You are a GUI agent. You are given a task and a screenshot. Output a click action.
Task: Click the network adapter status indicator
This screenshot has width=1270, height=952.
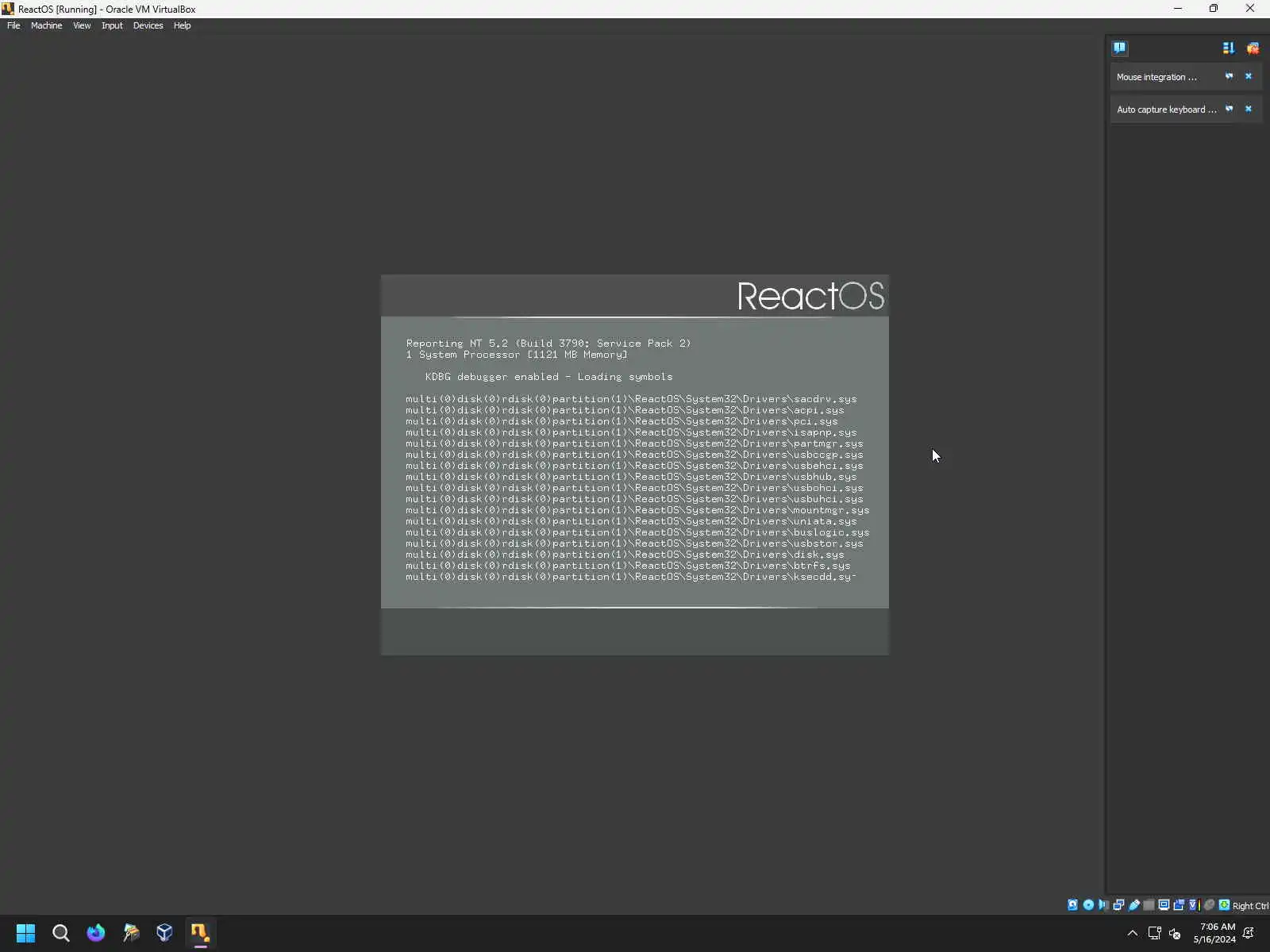(x=1118, y=905)
